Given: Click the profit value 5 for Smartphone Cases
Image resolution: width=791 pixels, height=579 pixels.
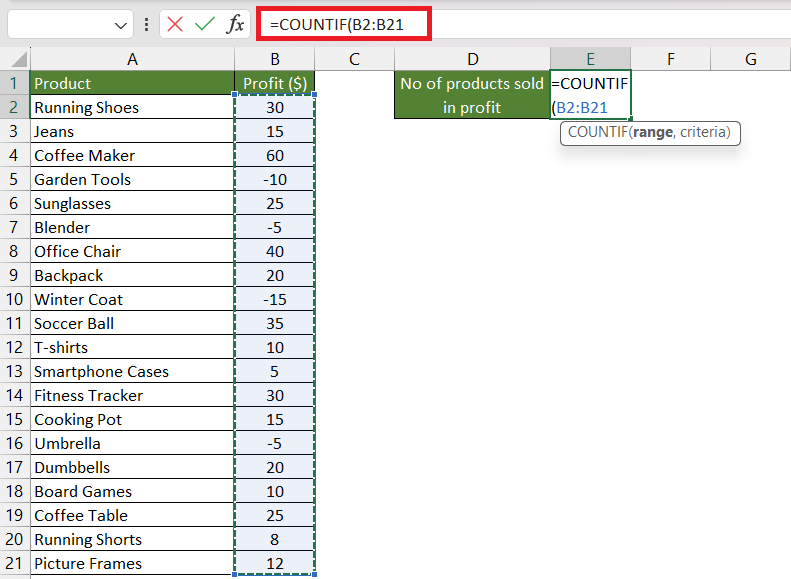Looking at the screenshot, I should [x=274, y=371].
